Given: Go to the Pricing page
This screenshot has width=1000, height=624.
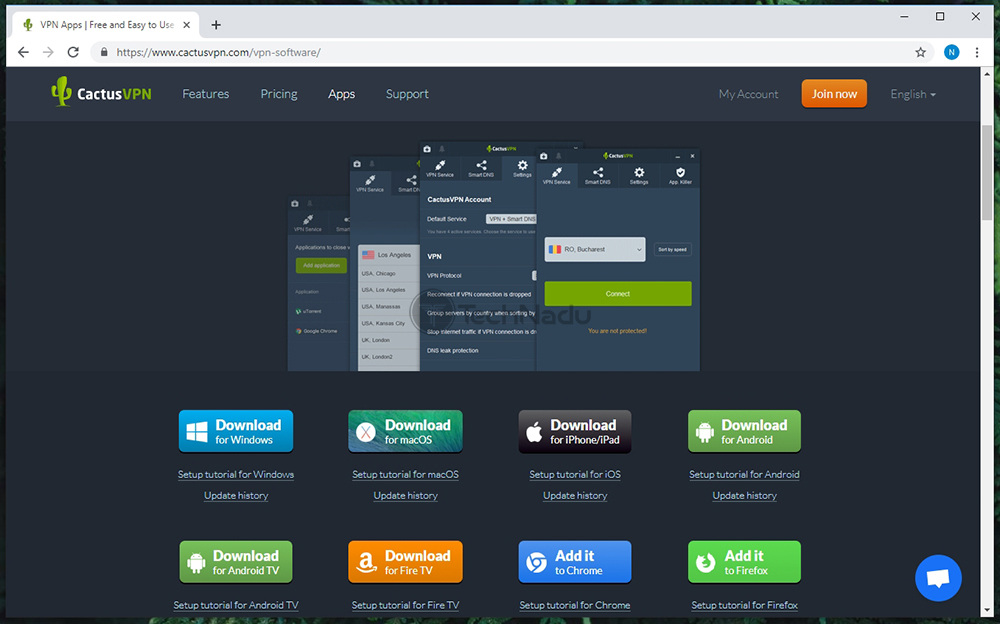Looking at the screenshot, I should pos(279,94).
